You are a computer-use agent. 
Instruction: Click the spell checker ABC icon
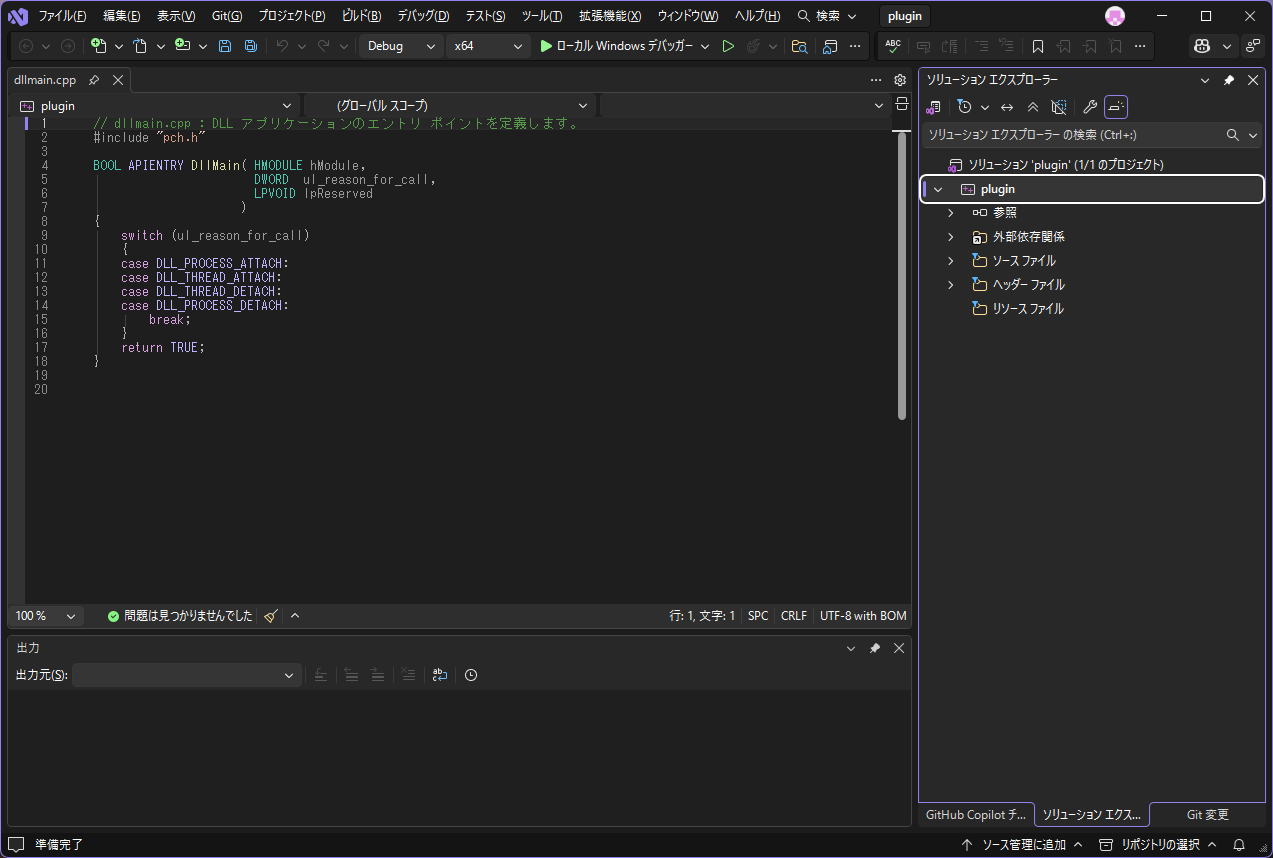pyautogui.click(x=893, y=46)
